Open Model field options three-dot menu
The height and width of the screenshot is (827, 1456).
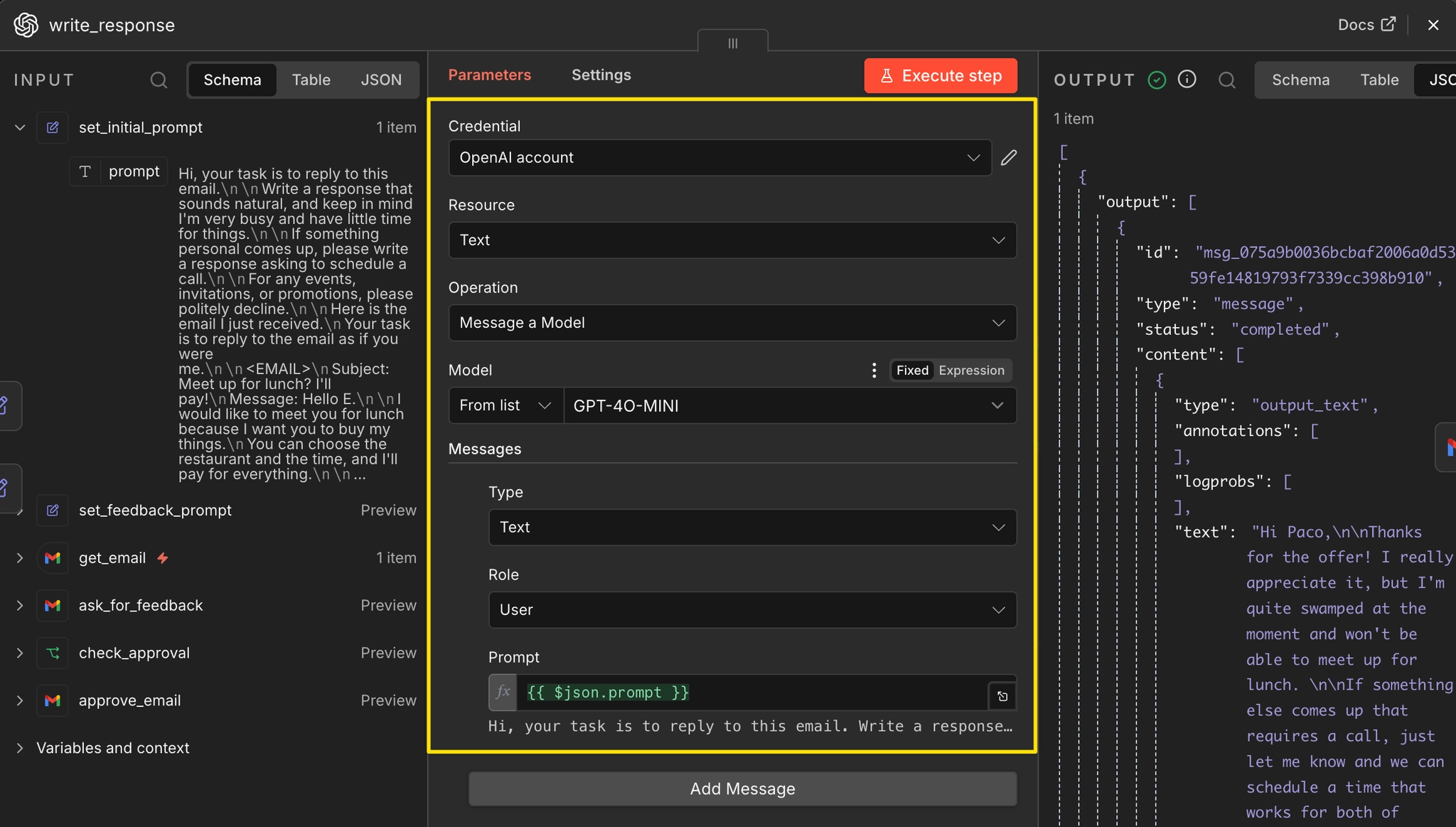pos(874,370)
